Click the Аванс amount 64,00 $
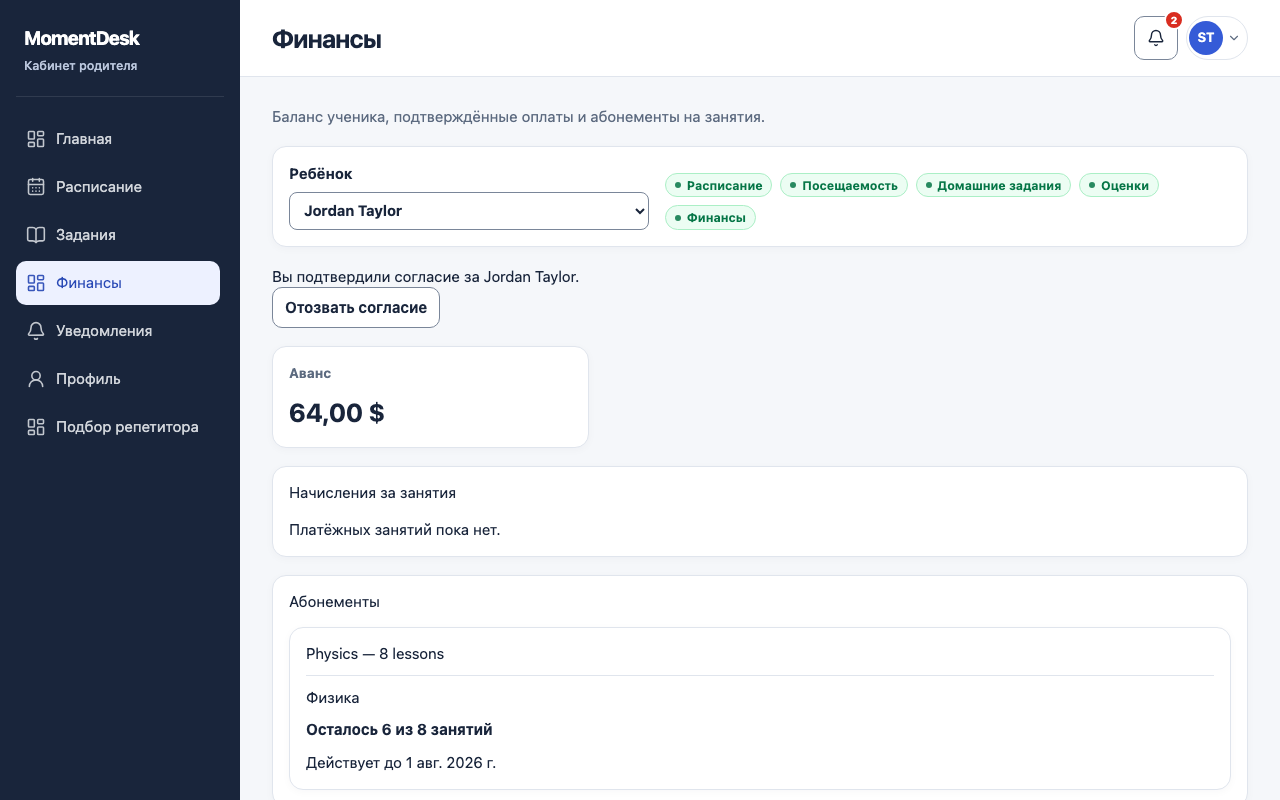This screenshot has width=1280, height=800. (x=337, y=412)
